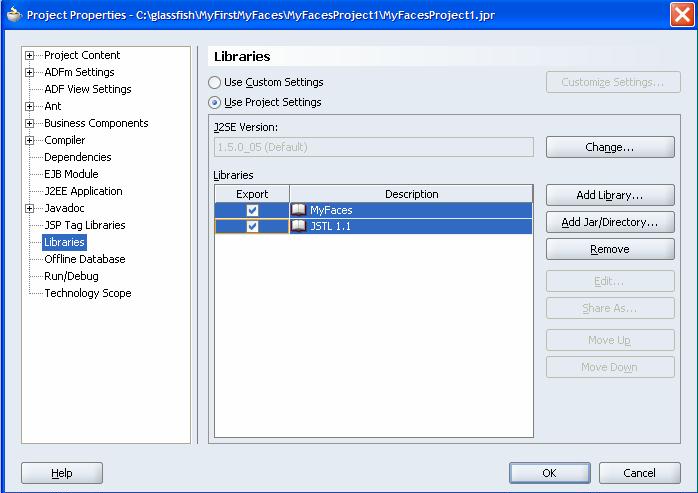Uncheck Export for the MyFaces library
This screenshot has width=698, height=493.
click(x=252, y=210)
